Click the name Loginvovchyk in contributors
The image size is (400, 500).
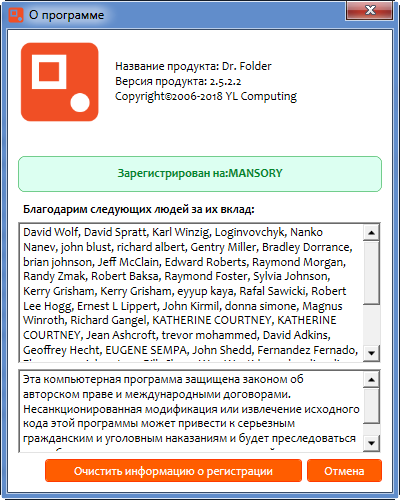point(250,232)
